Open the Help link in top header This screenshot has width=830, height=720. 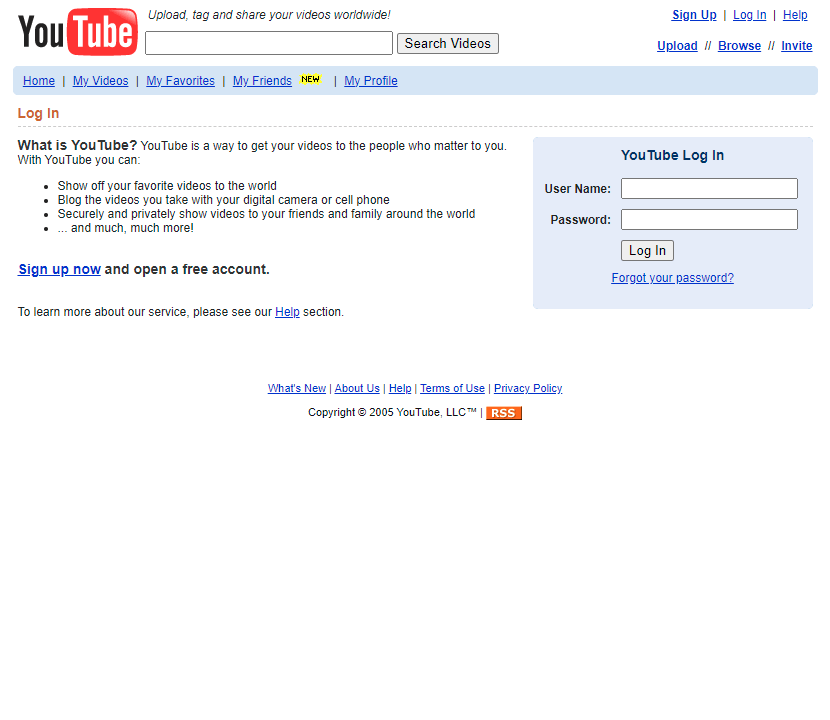coord(795,15)
